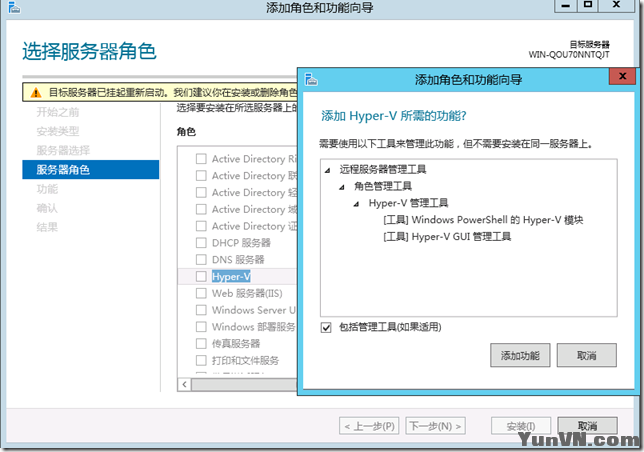Close the Hyper-V features dialog with red X

622,76
